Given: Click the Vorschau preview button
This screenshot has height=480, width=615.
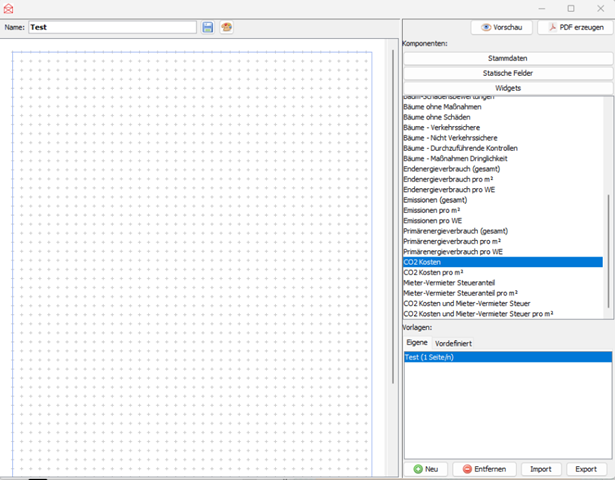Looking at the screenshot, I should coord(502,27).
